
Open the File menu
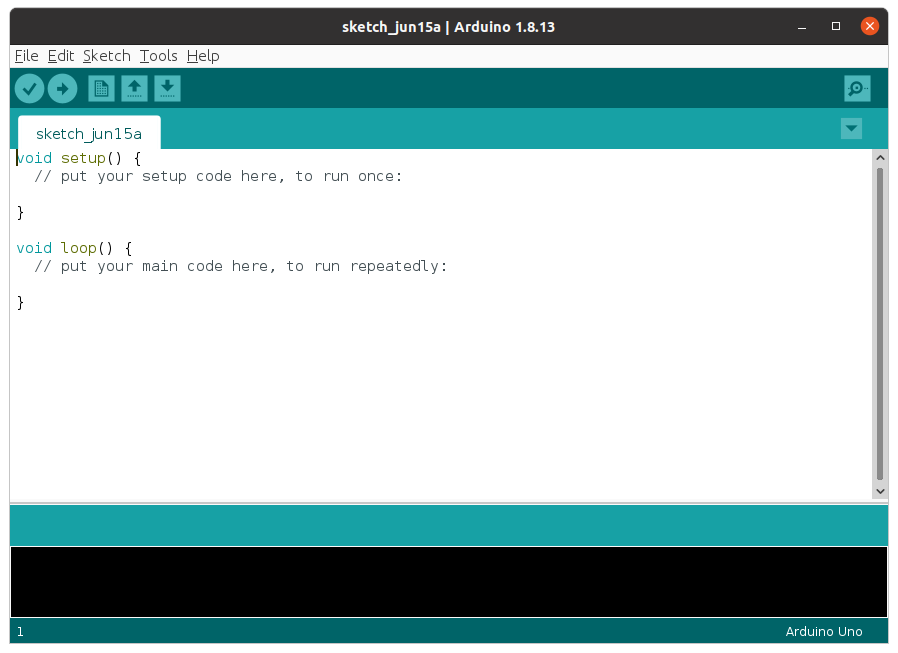26,56
